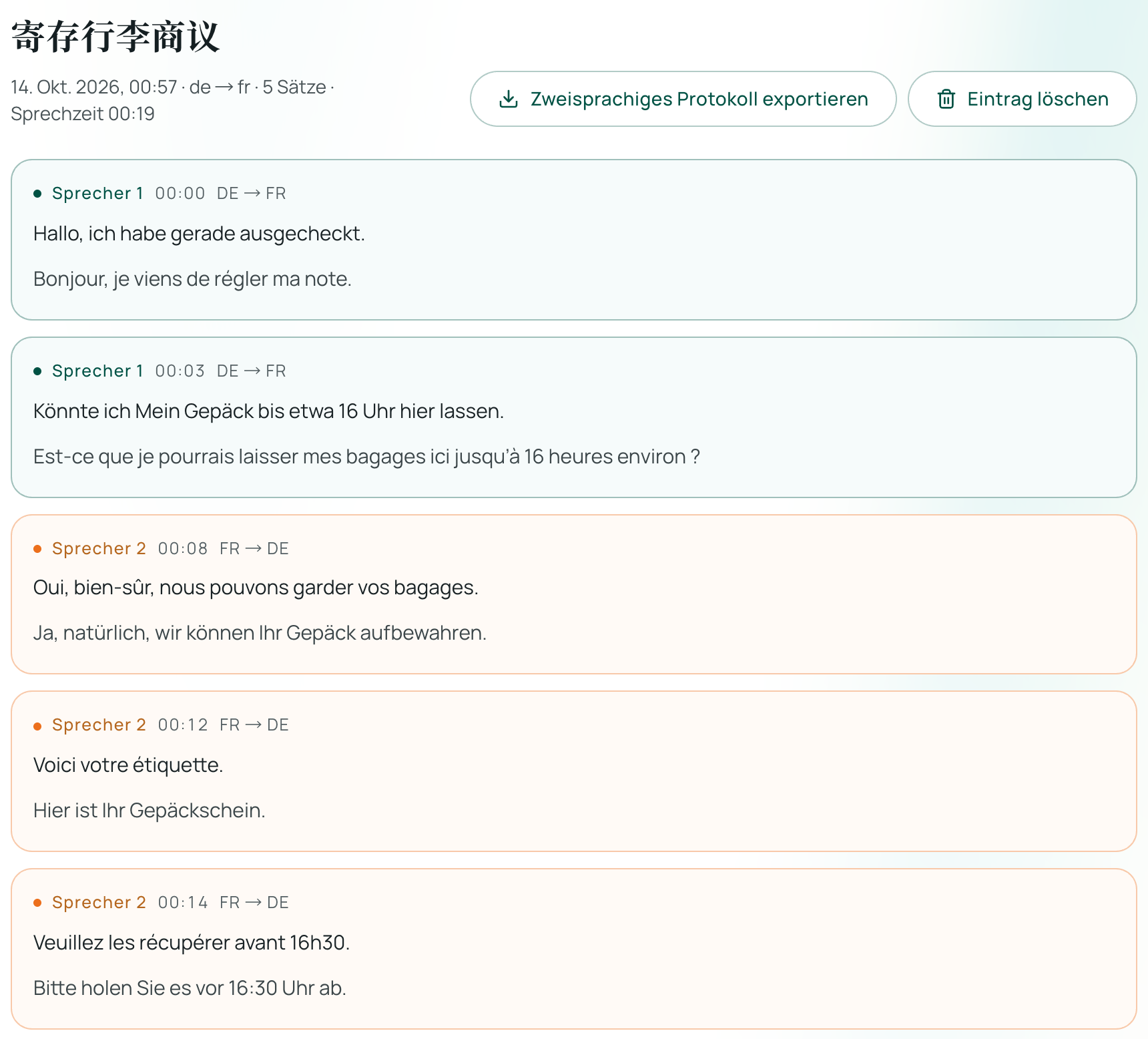The image size is (1148, 1039).
Task: Click the 00:08 timestamp
Action: pyautogui.click(x=183, y=549)
